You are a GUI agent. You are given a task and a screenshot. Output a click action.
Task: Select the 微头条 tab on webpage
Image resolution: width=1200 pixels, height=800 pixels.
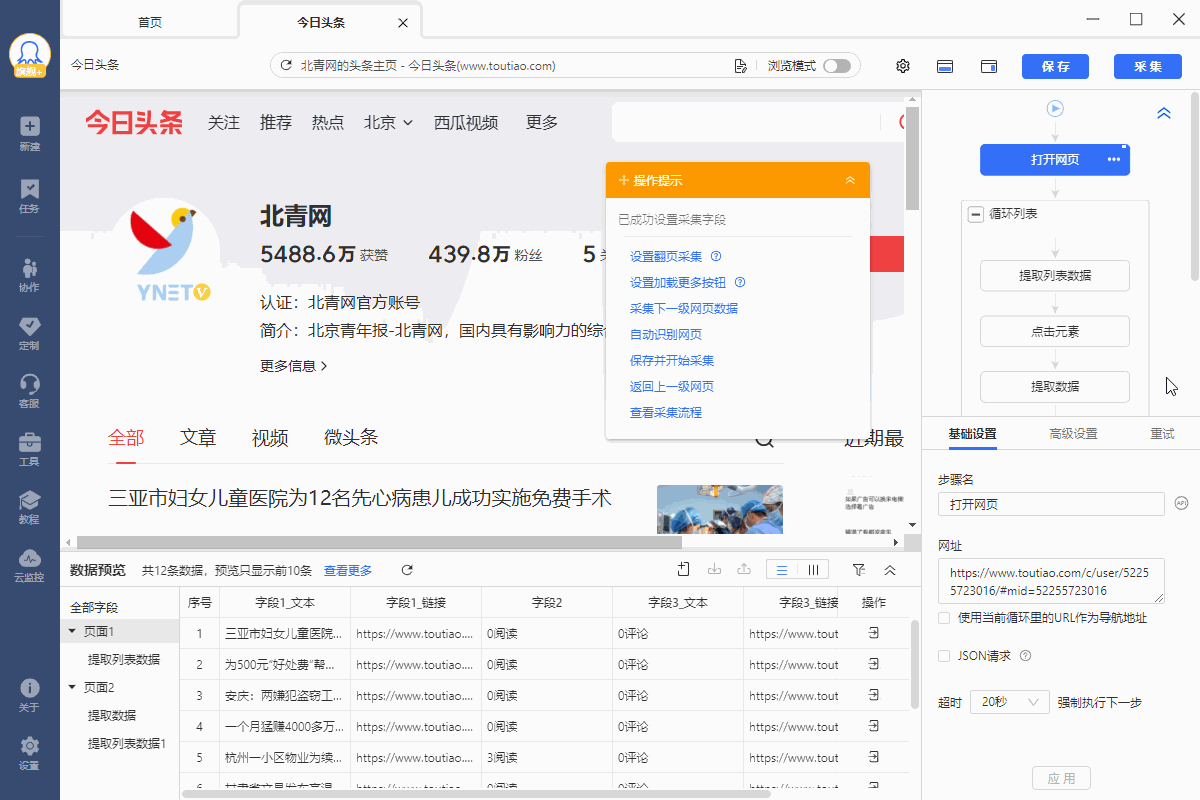(x=351, y=437)
